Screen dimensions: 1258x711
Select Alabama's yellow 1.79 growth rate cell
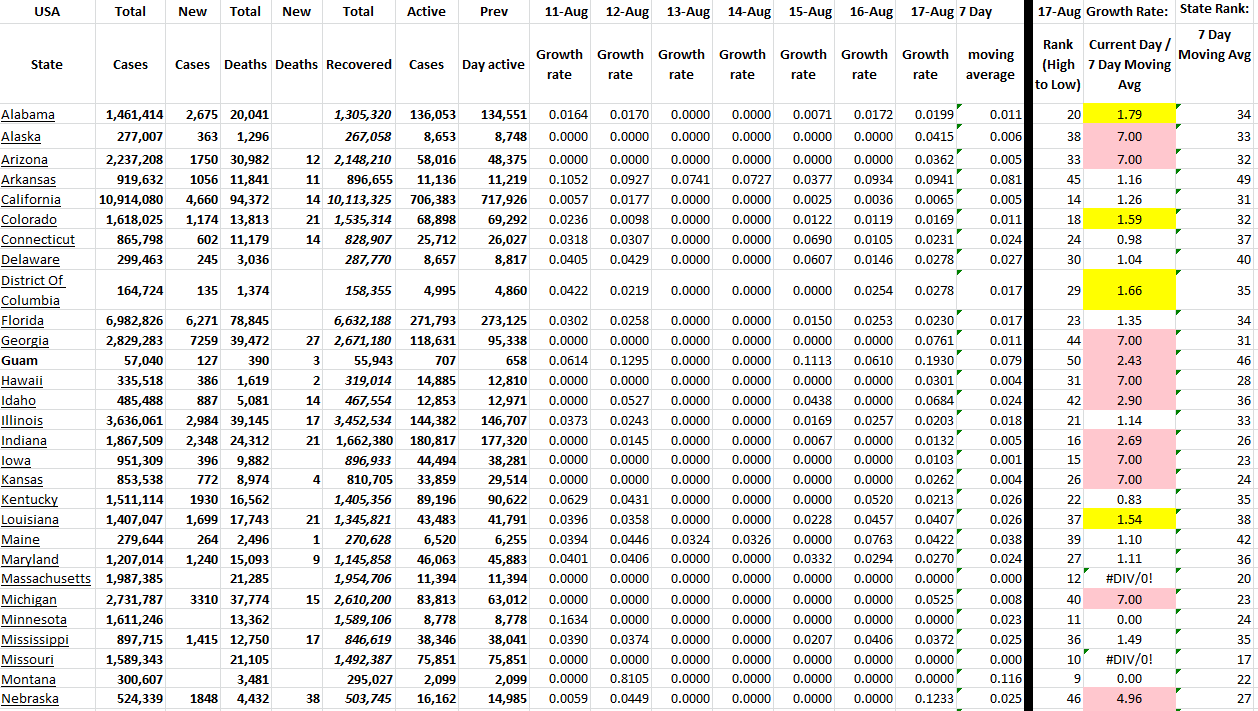click(1128, 115)
